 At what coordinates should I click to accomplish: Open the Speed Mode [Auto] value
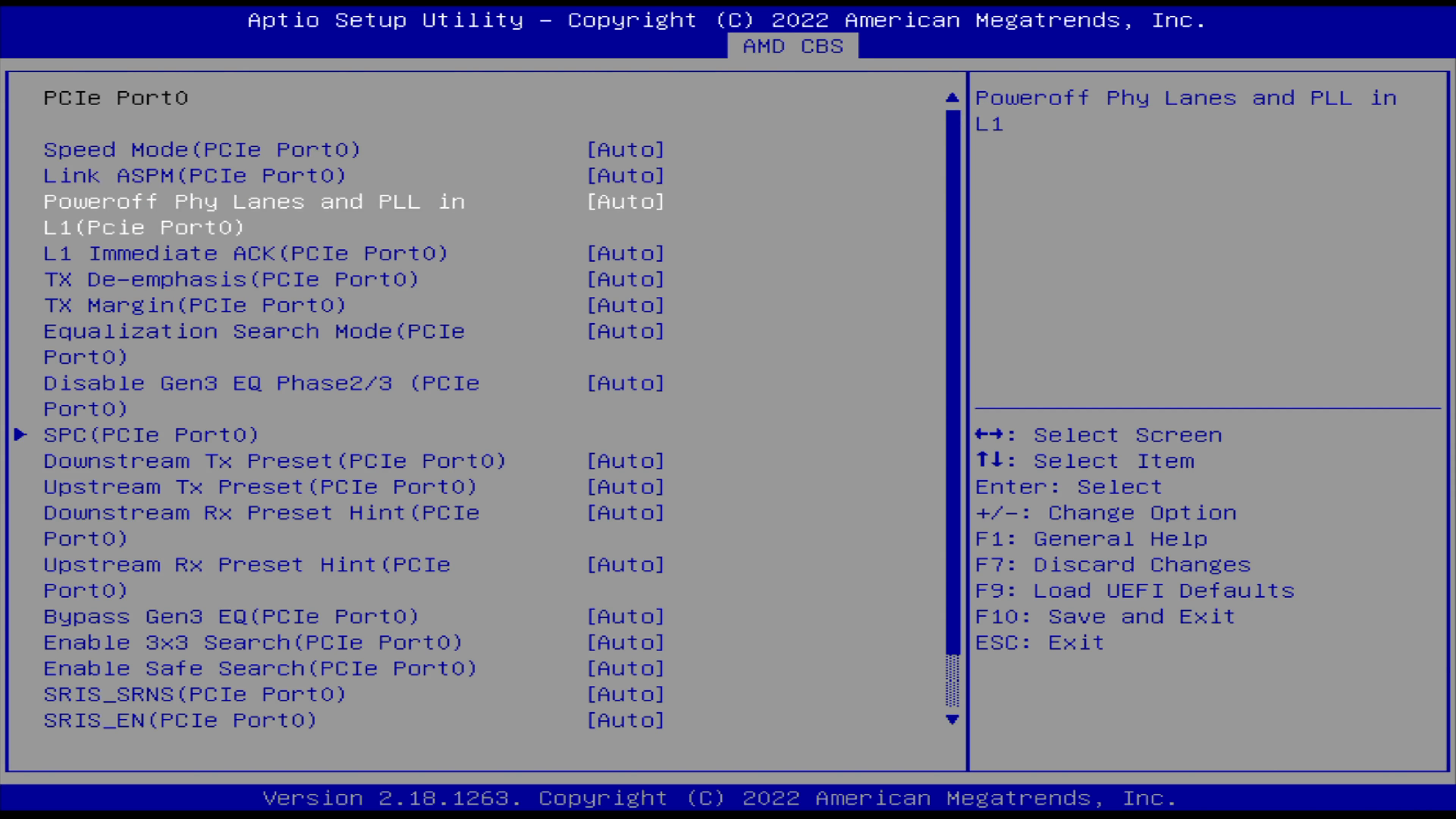click(625, 150)
